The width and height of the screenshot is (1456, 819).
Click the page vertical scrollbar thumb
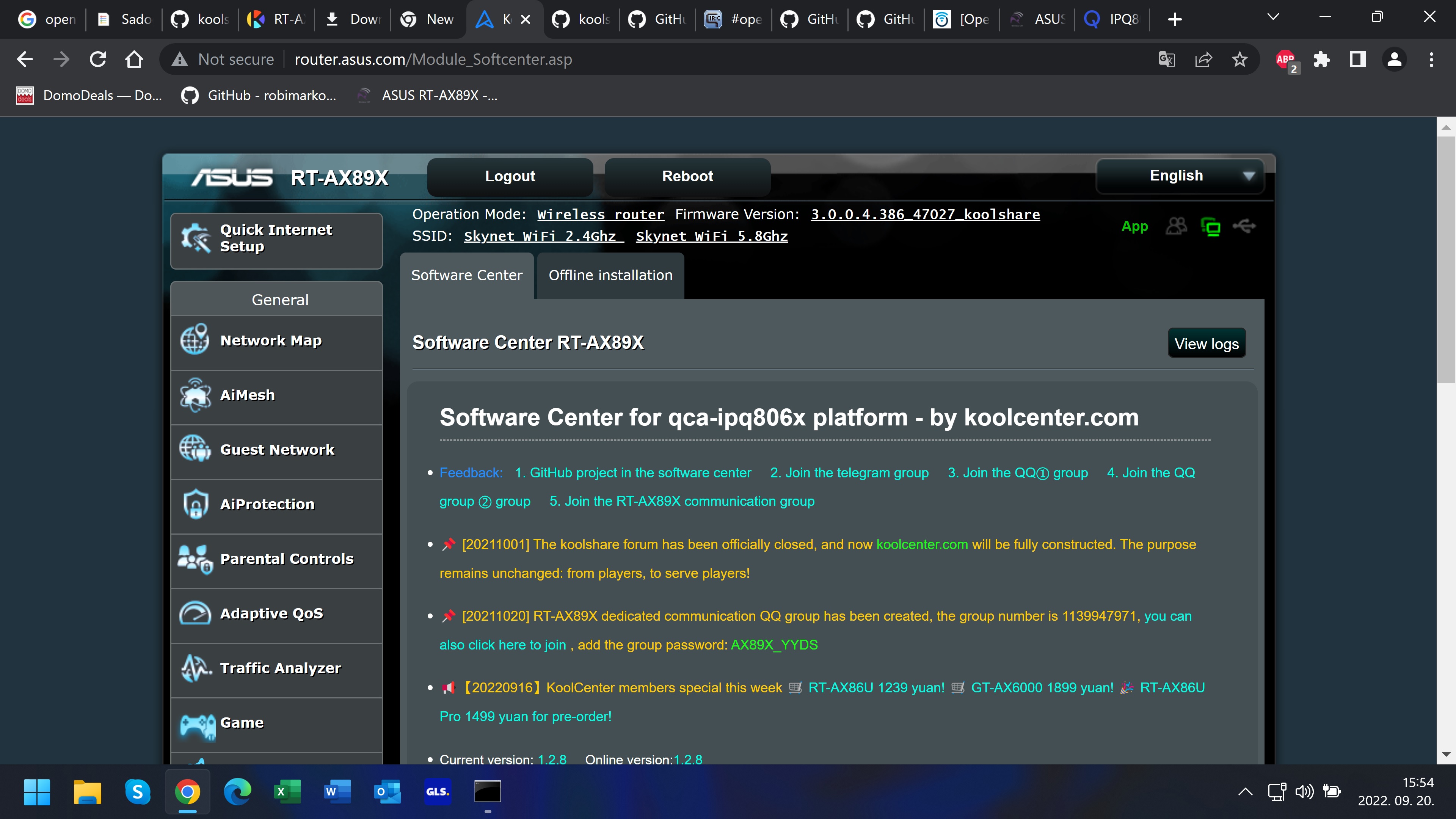click(x=1446, y=259)
